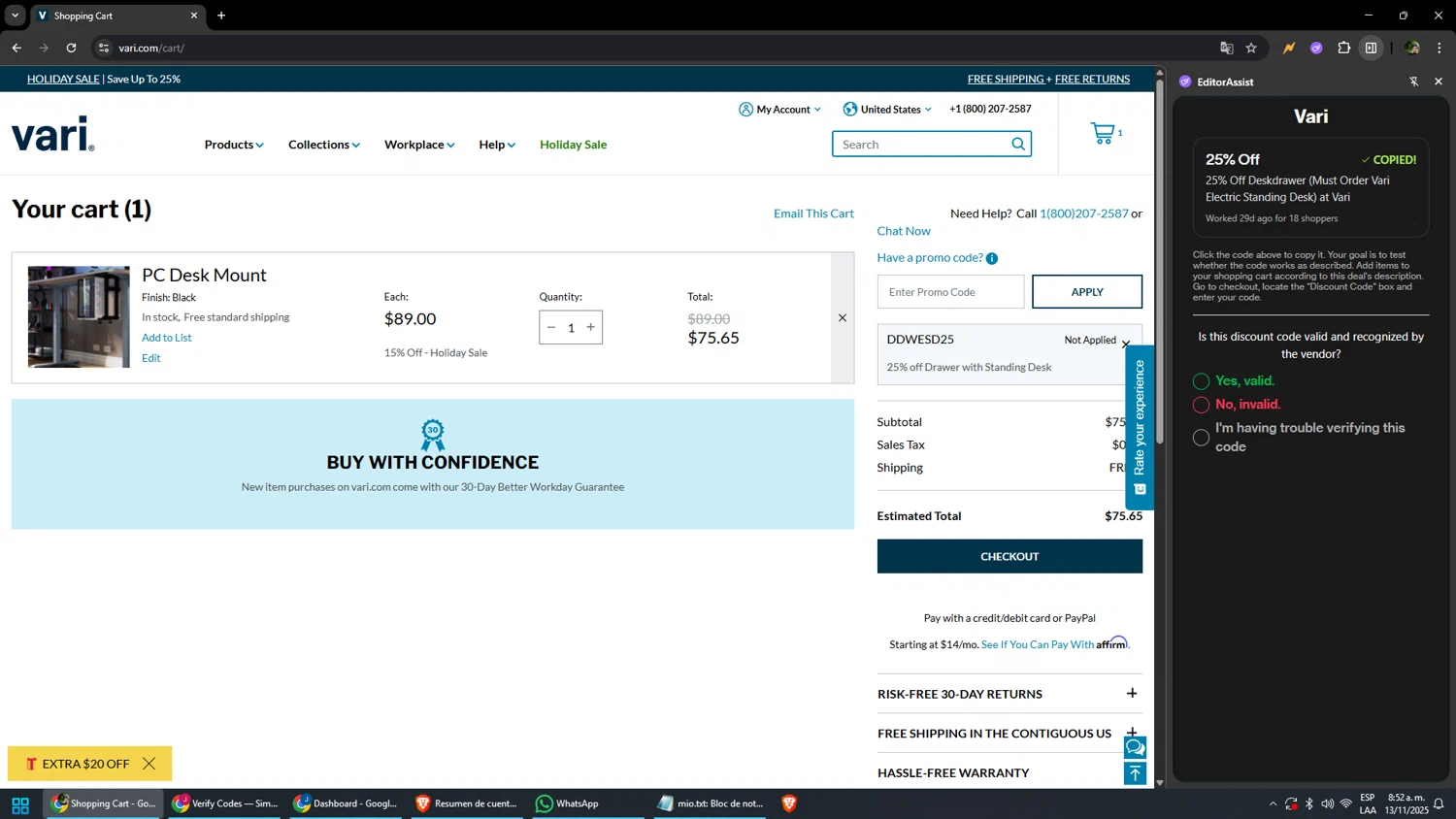Click PC Desk Mount product thumbnail
This screenshot has height=819, width=1456.
pos(79,317)
